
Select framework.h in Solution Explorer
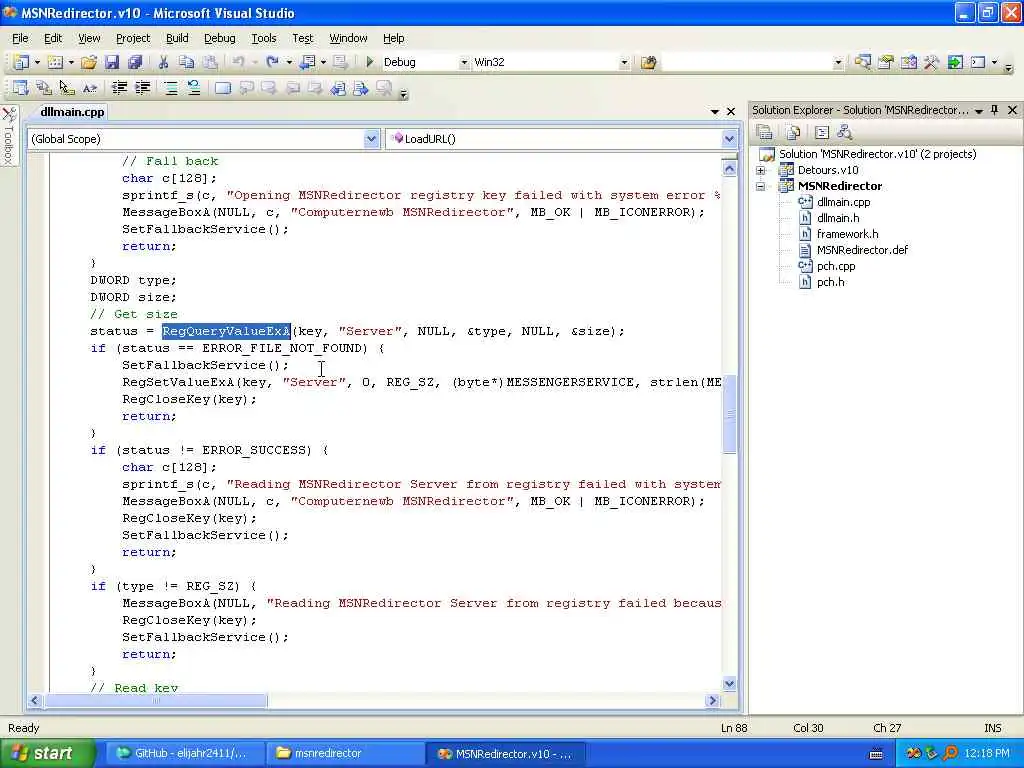(x=847, y=234)
